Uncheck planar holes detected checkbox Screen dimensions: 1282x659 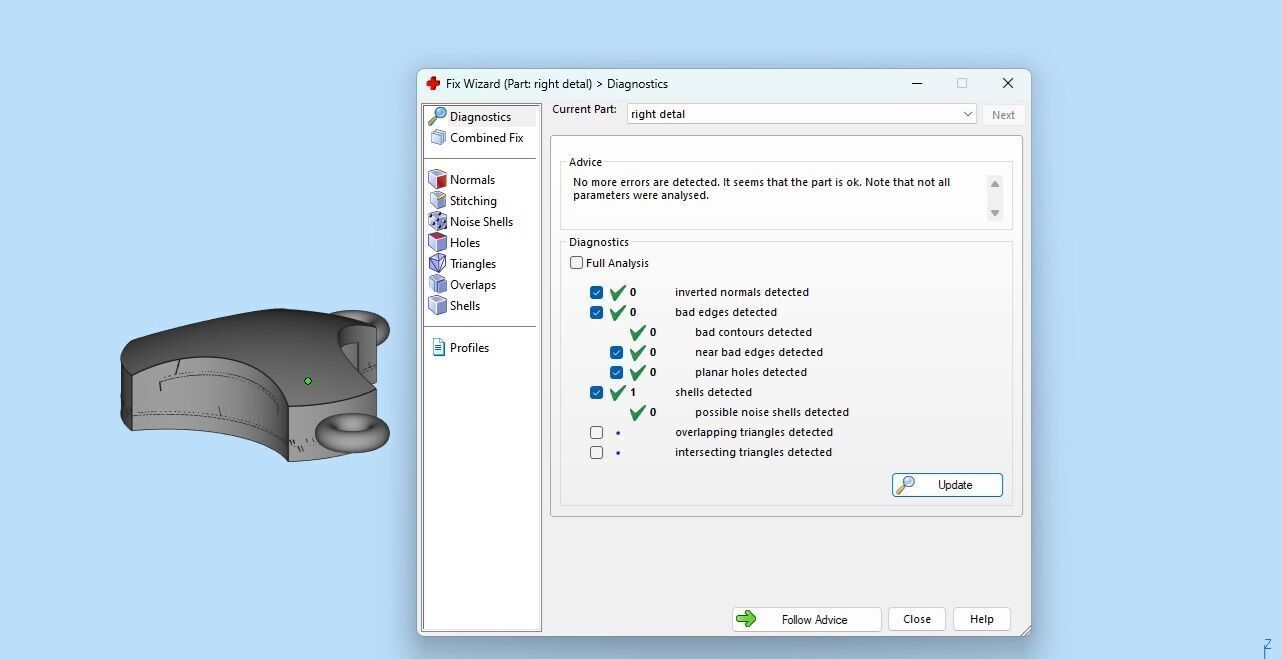616,372
